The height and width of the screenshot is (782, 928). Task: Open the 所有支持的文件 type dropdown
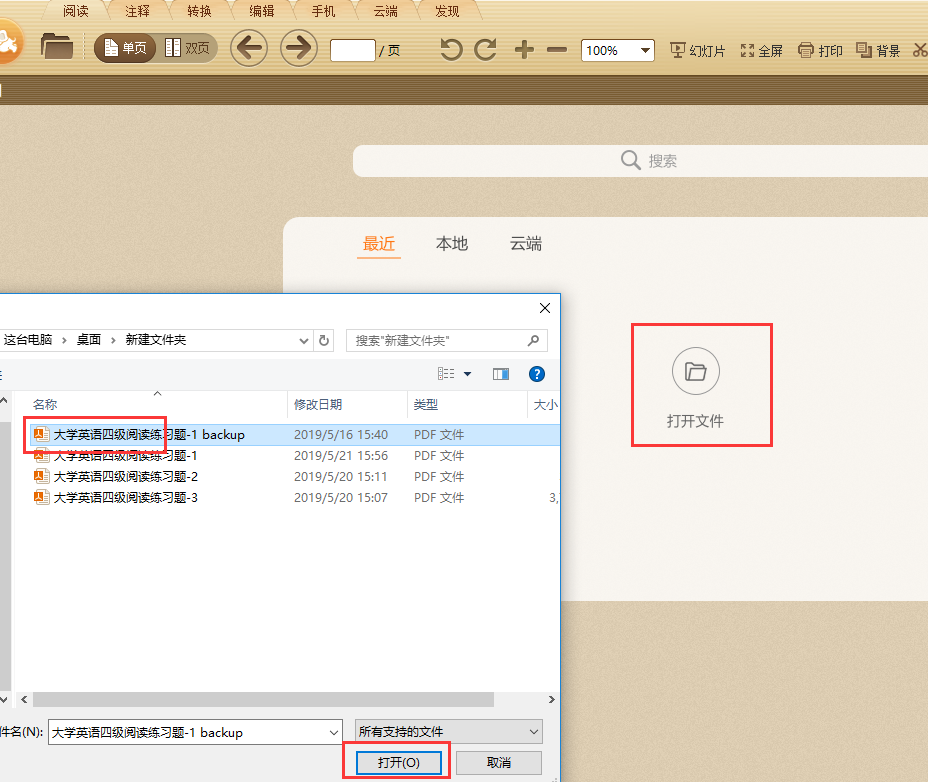448,732
